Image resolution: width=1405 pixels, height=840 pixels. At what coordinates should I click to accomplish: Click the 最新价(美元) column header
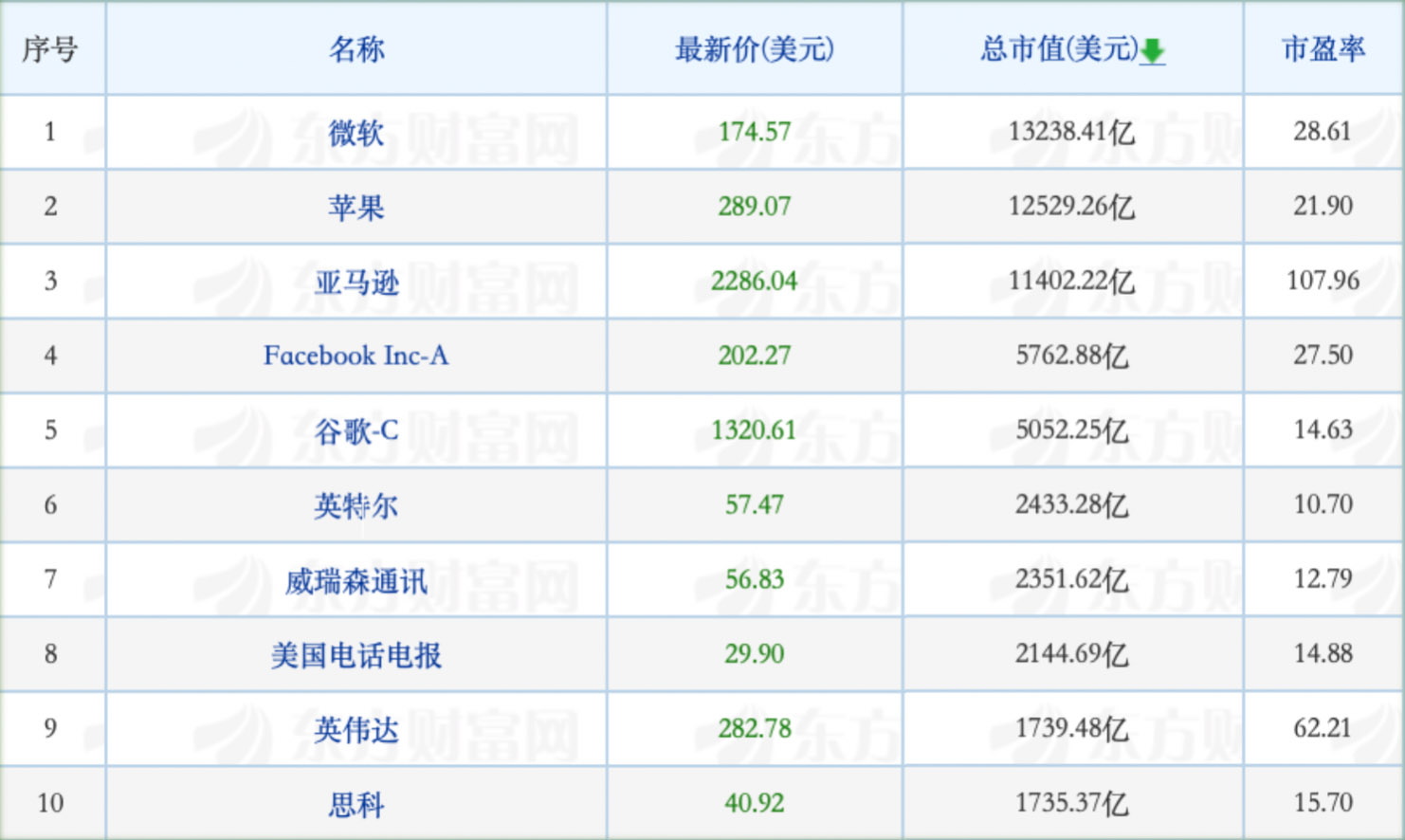click(x=755, y=48)
